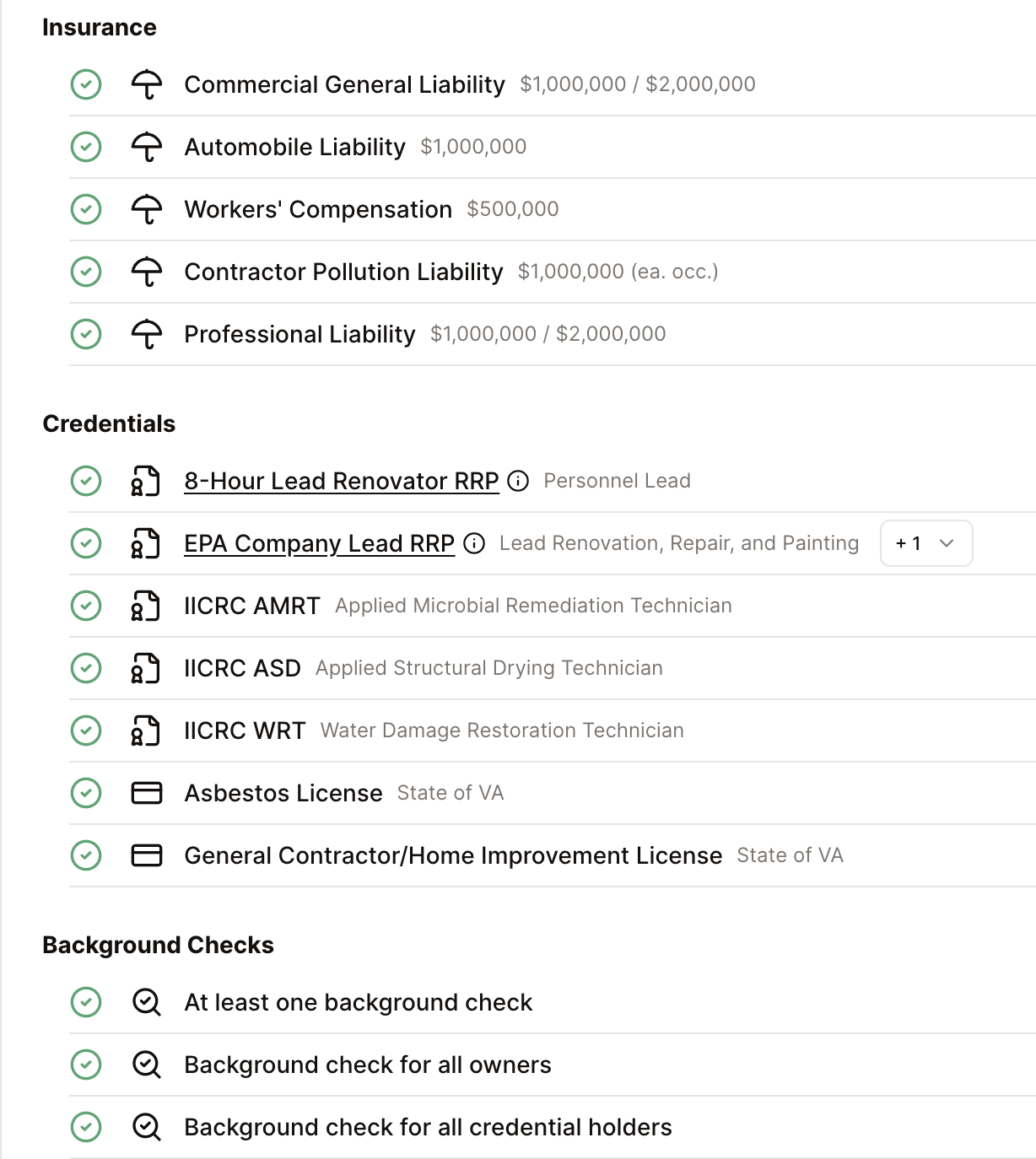Select the Background Checks section heading
The width and height of the screenshot is (1036, 1159).
[x=158, y=946]
